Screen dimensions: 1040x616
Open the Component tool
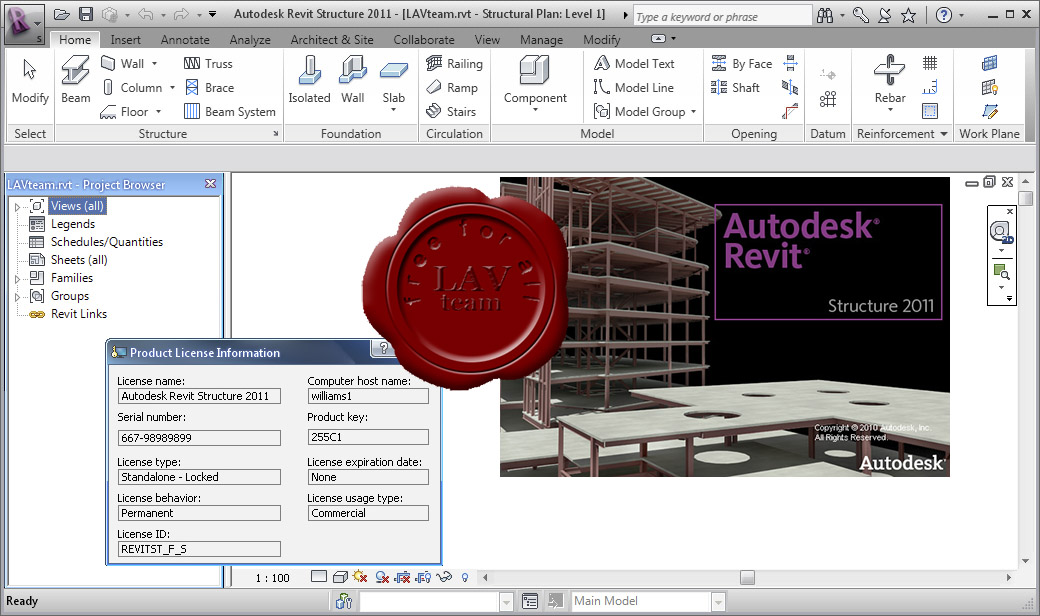(x=535, y=83)
